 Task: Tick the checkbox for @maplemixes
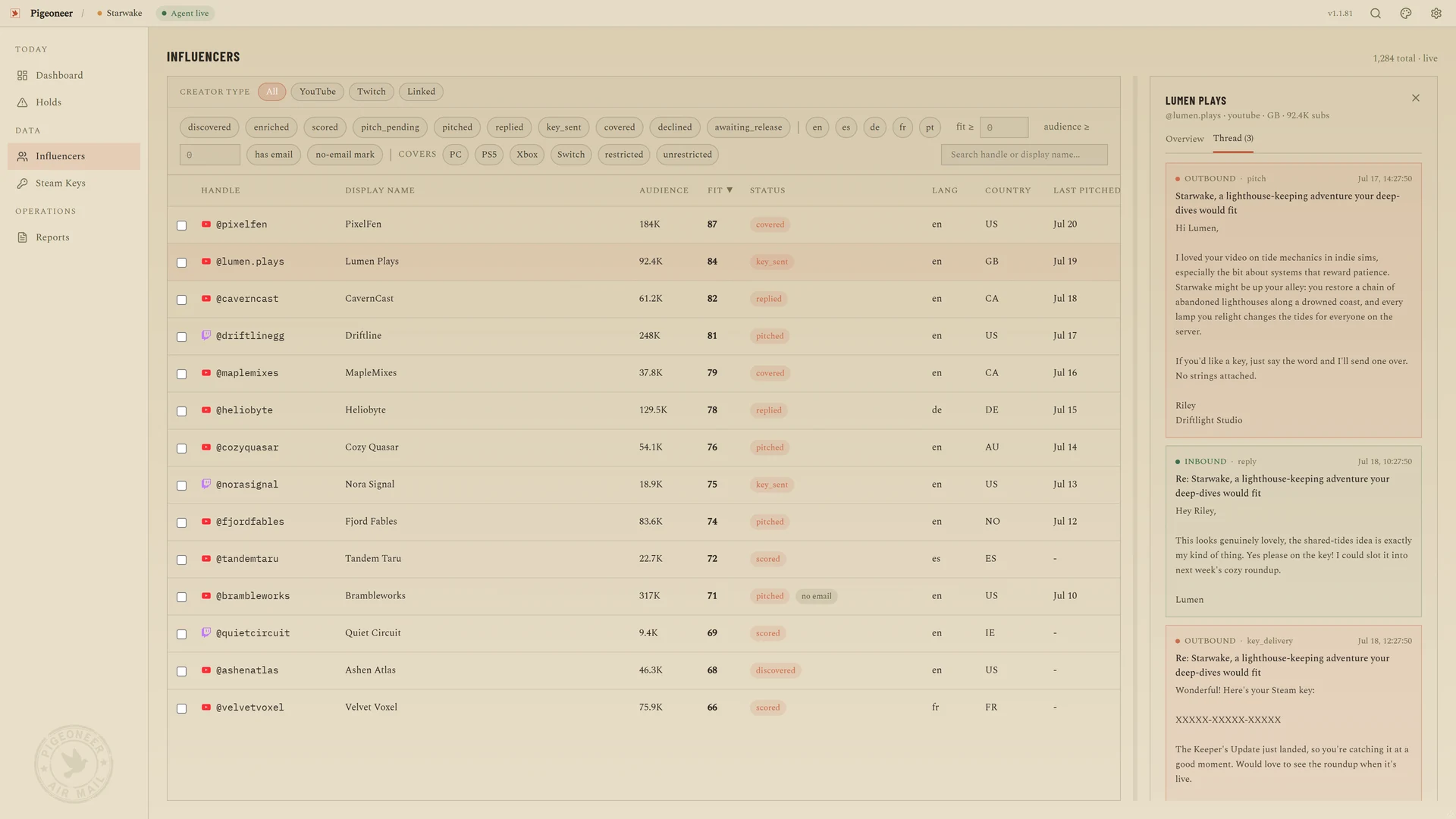(x=181, y=374)
